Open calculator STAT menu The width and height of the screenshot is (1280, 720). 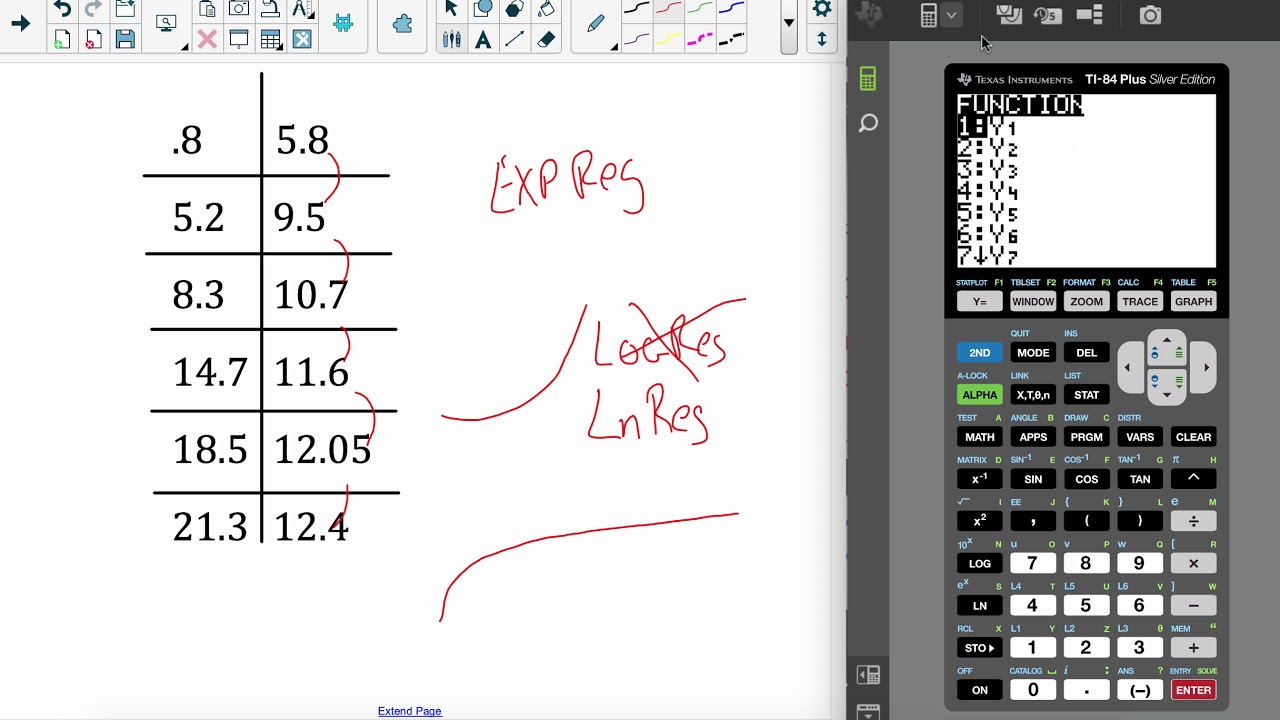pos(1086,395)
